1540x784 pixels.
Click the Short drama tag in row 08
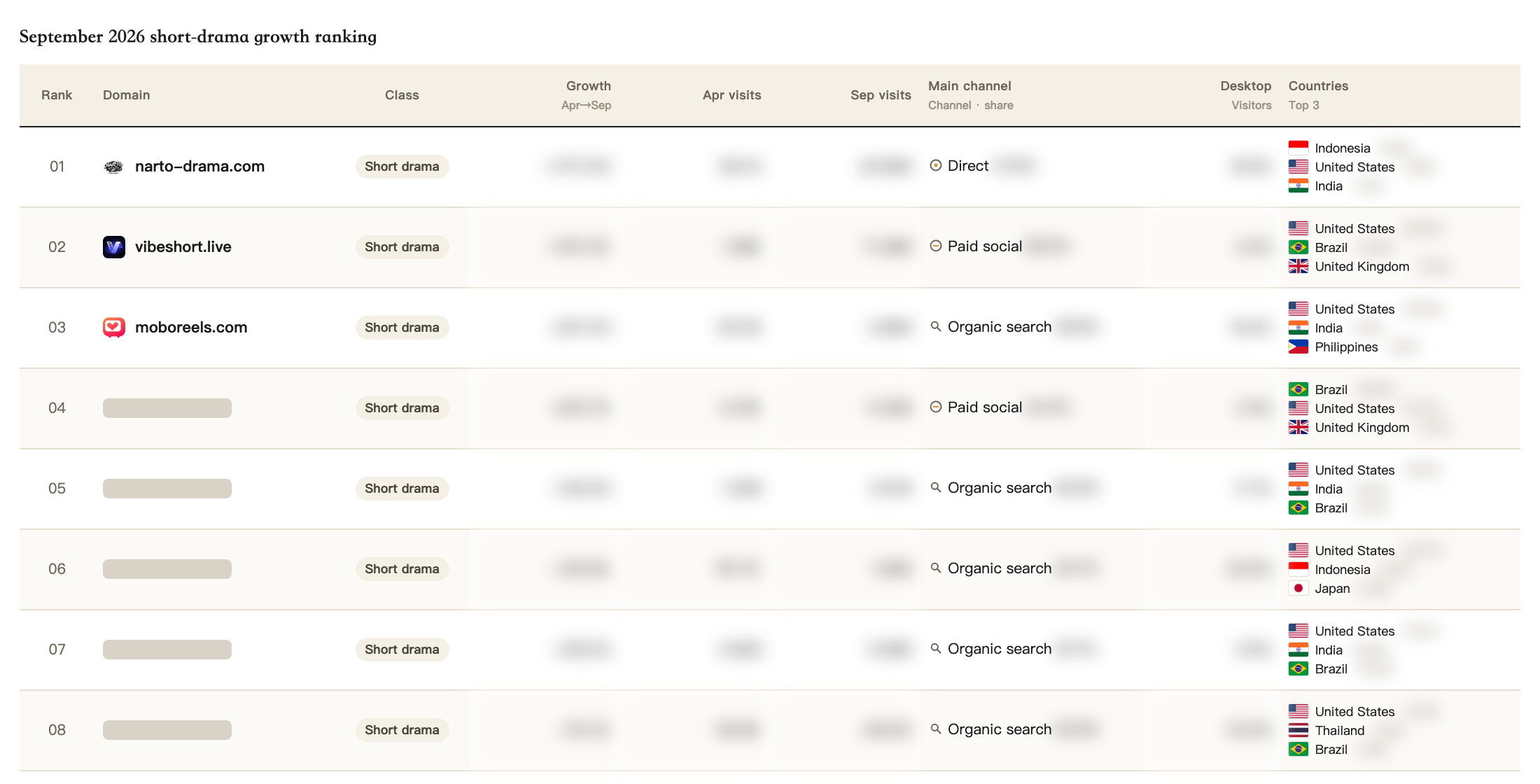point(402,730)
